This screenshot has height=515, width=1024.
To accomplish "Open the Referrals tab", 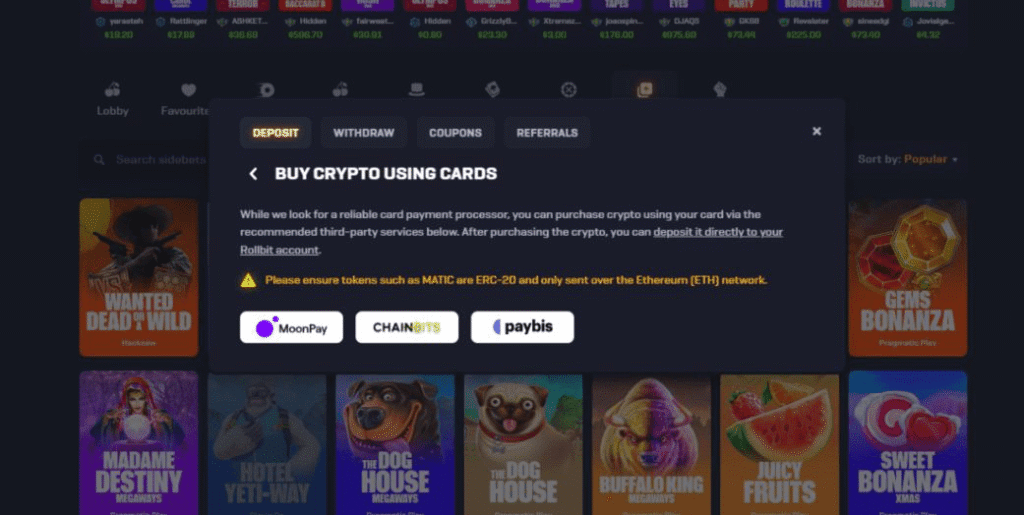I will [x=547, y=133].
